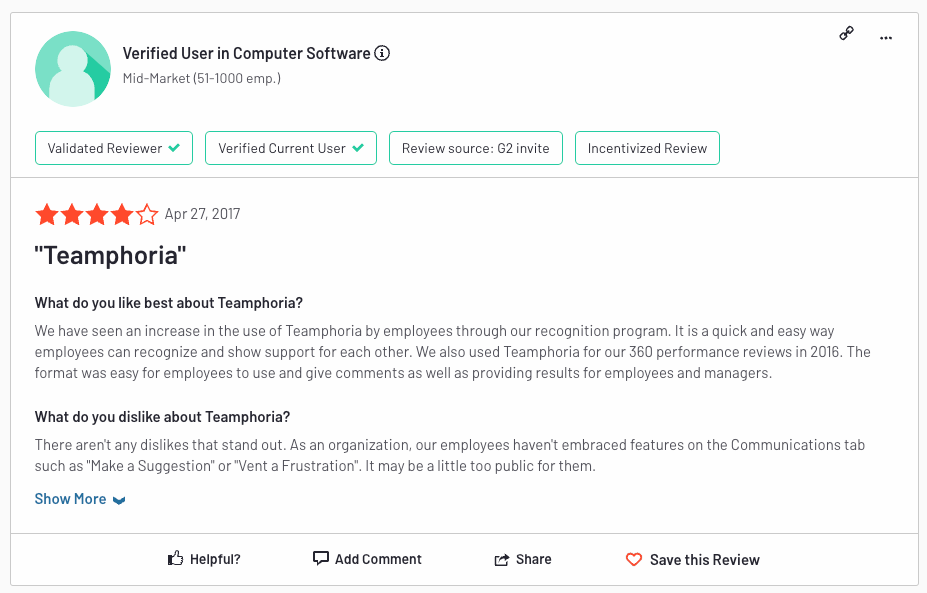Click the Show More chevron arrow
Image resolution: width=927 pixels, height=593 pixels.
pos(119,500)
